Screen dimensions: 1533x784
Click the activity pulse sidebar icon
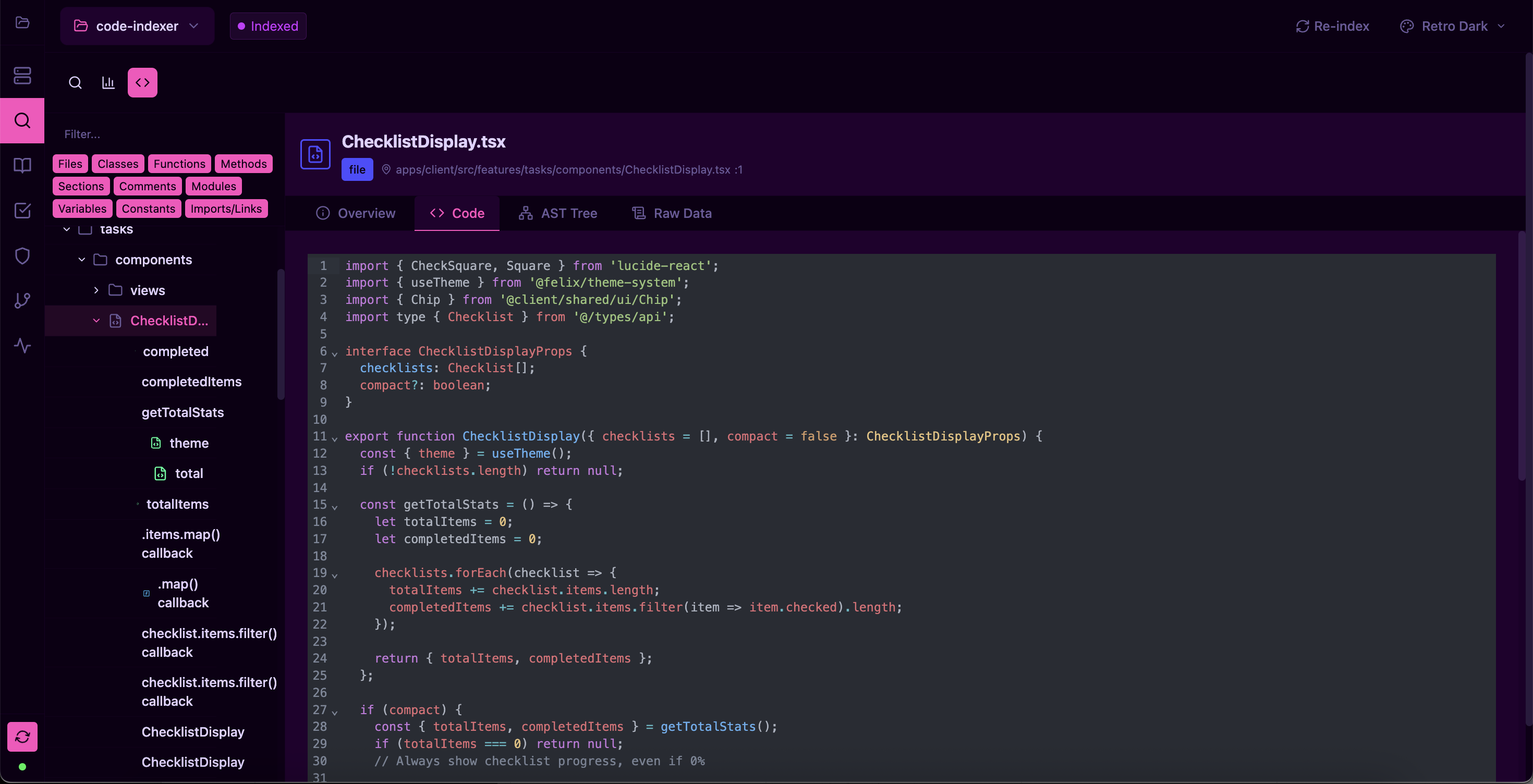(22, 346)
